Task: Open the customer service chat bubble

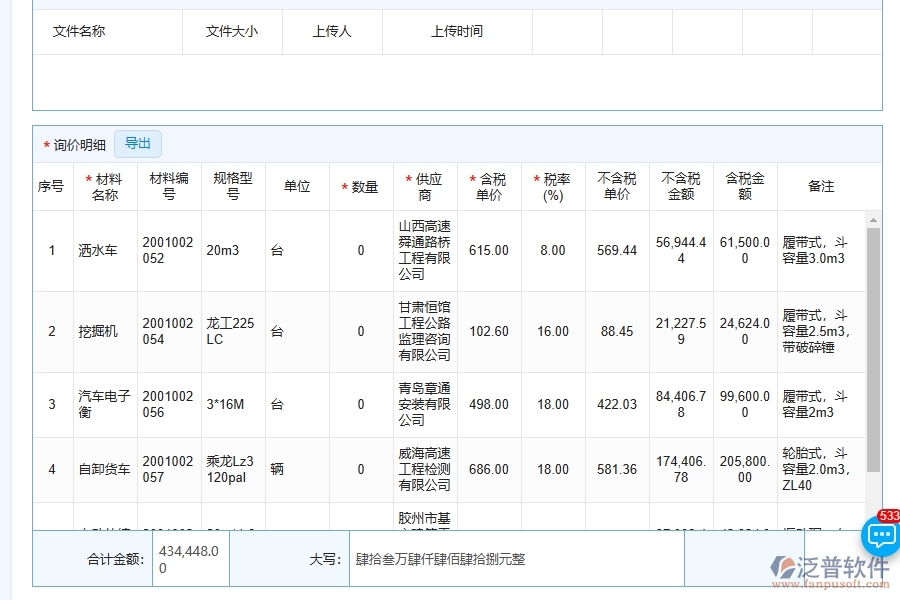Action: click(880, 536)
